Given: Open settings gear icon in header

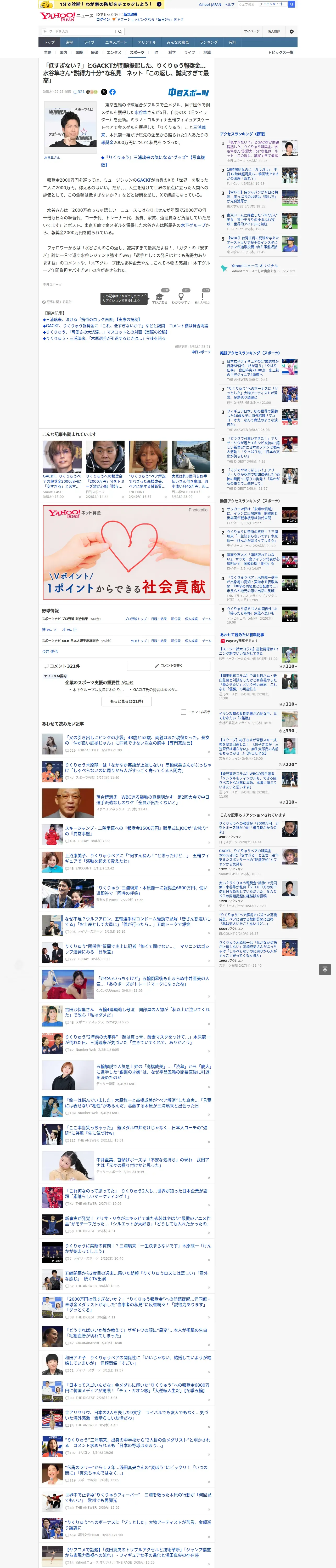Looking at the screenshot, I should tap(292, 32).
